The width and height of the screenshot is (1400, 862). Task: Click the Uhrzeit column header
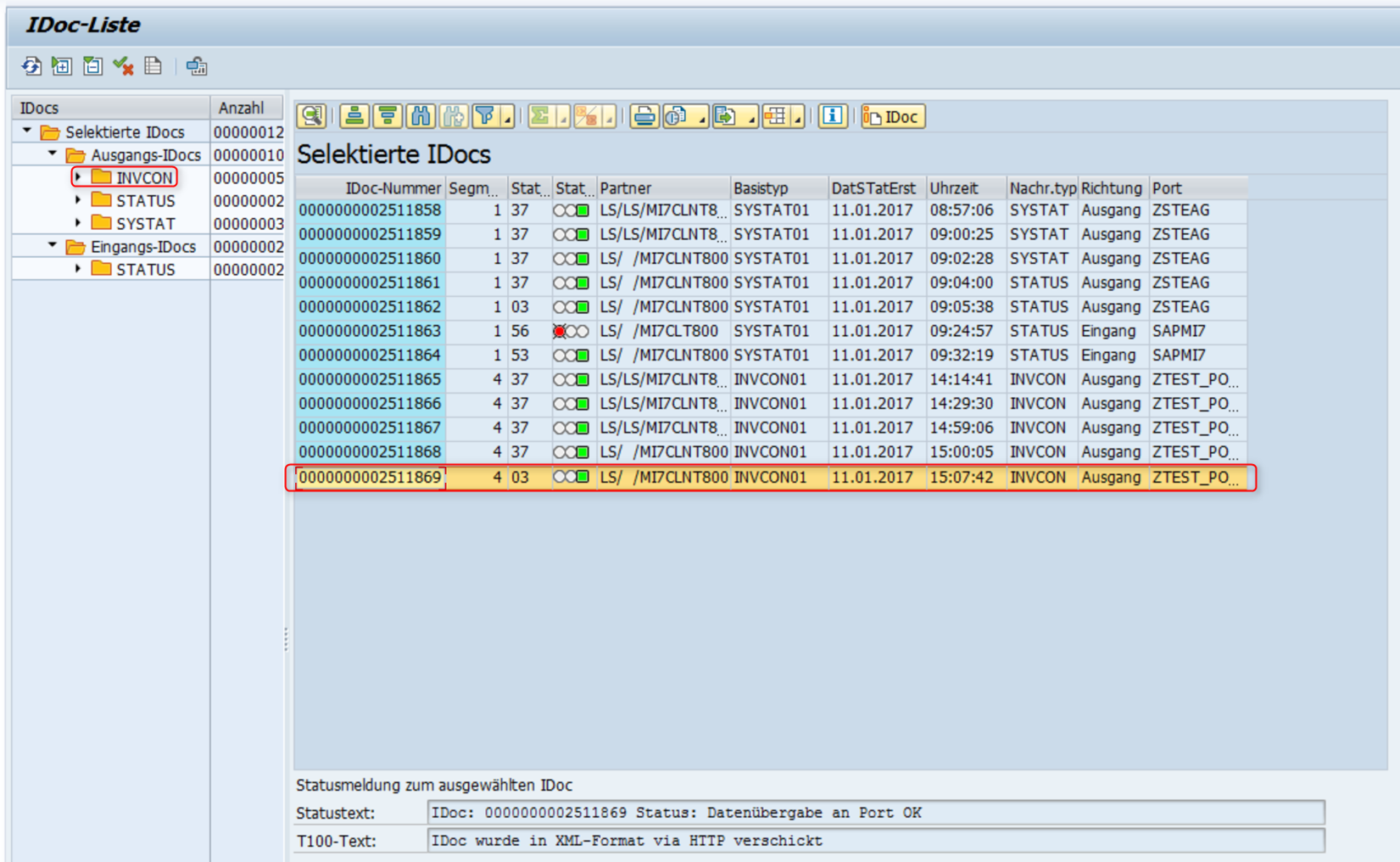[x=967, y=188]
